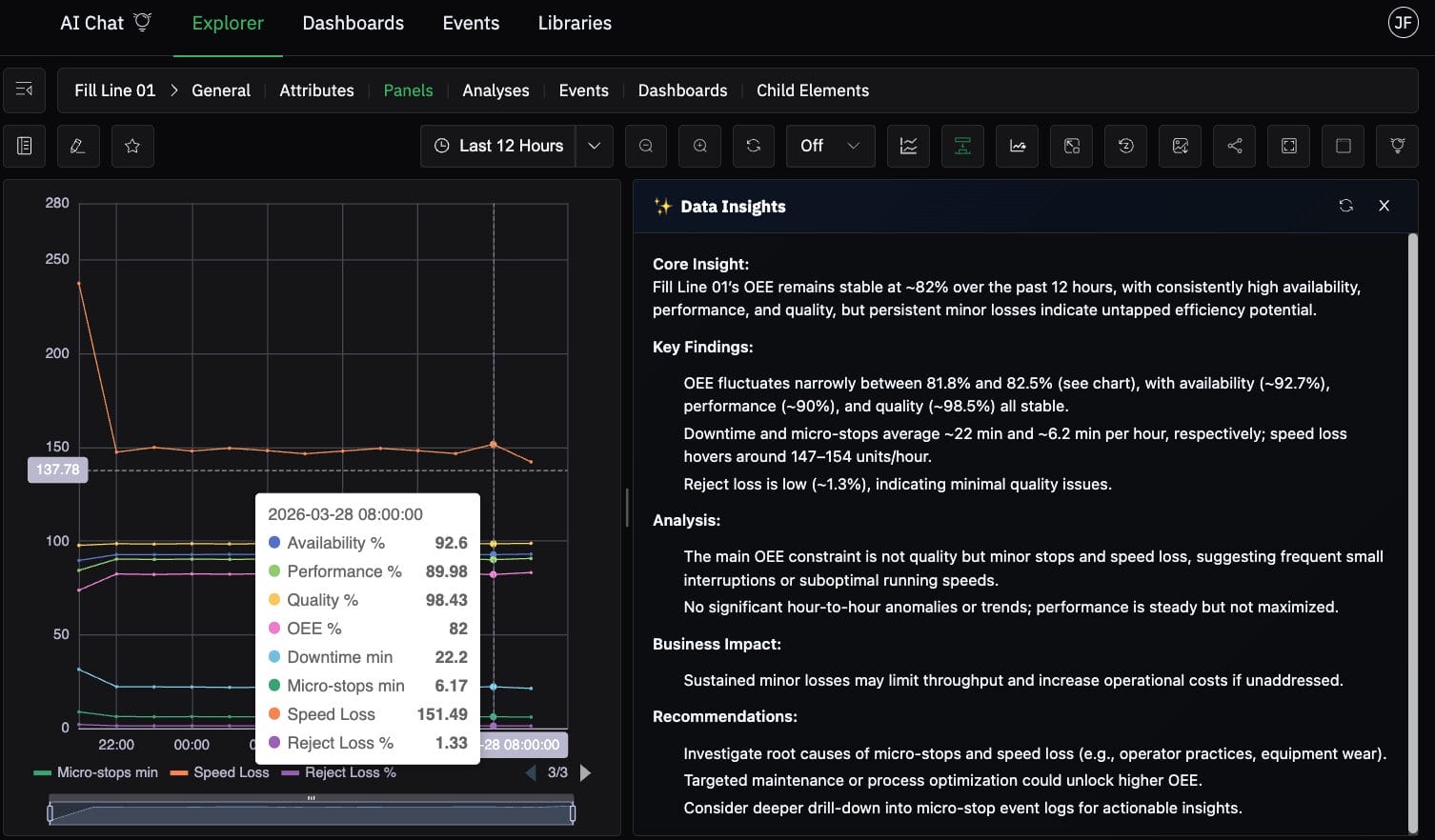The width and height of the screenshot is (1435, 840).
Task: Click the share icon in the toolbar
Action: (1235, 146)
